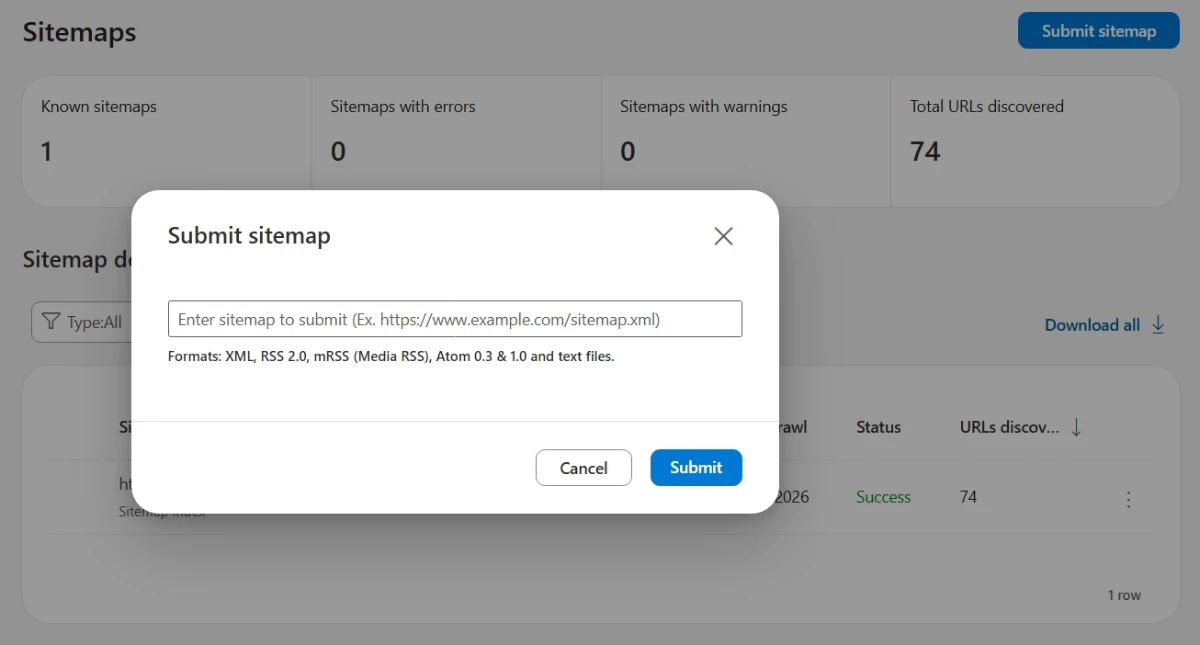1200x645 pixels.
Task: Click the 74 URLs discovered cell
Action: [x=968, y=497]
